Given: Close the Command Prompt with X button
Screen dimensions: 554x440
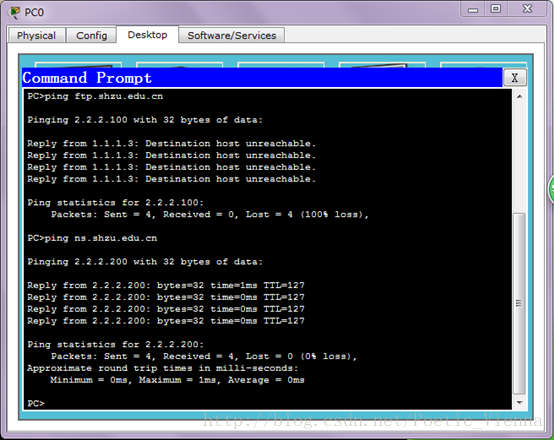Looking at the screenshot, I should 514,77.
